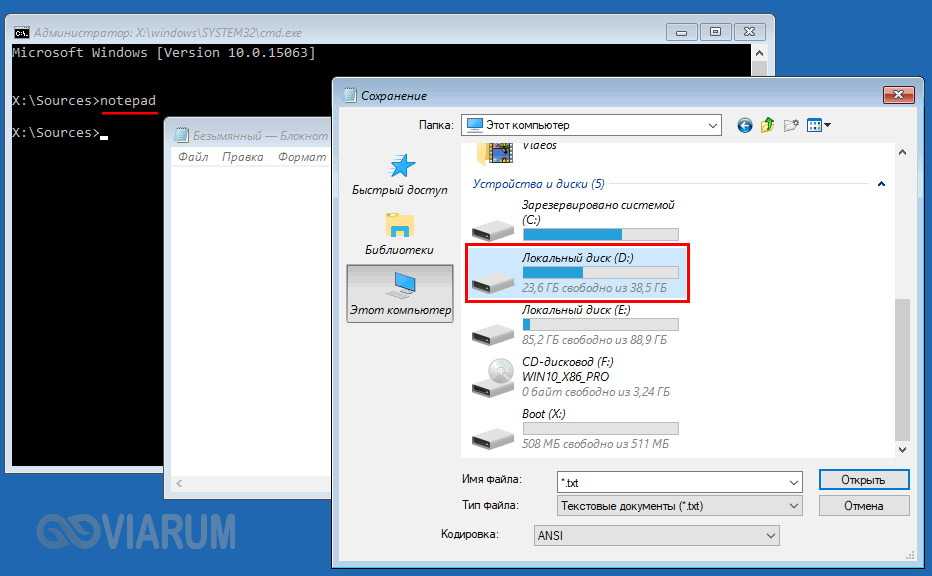Select Этот компьютер in sidebar
Image resolution: width=932 pixels, height=576 pixels.
pos(400,294)
